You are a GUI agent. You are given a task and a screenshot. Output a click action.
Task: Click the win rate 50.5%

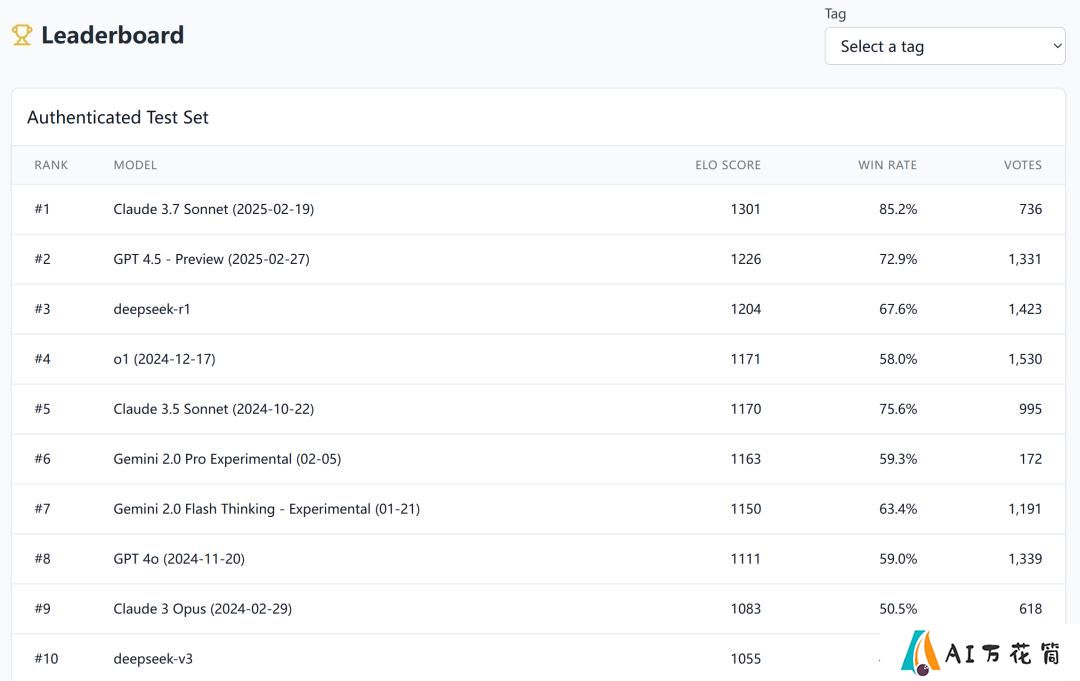(x=898, y=609)
